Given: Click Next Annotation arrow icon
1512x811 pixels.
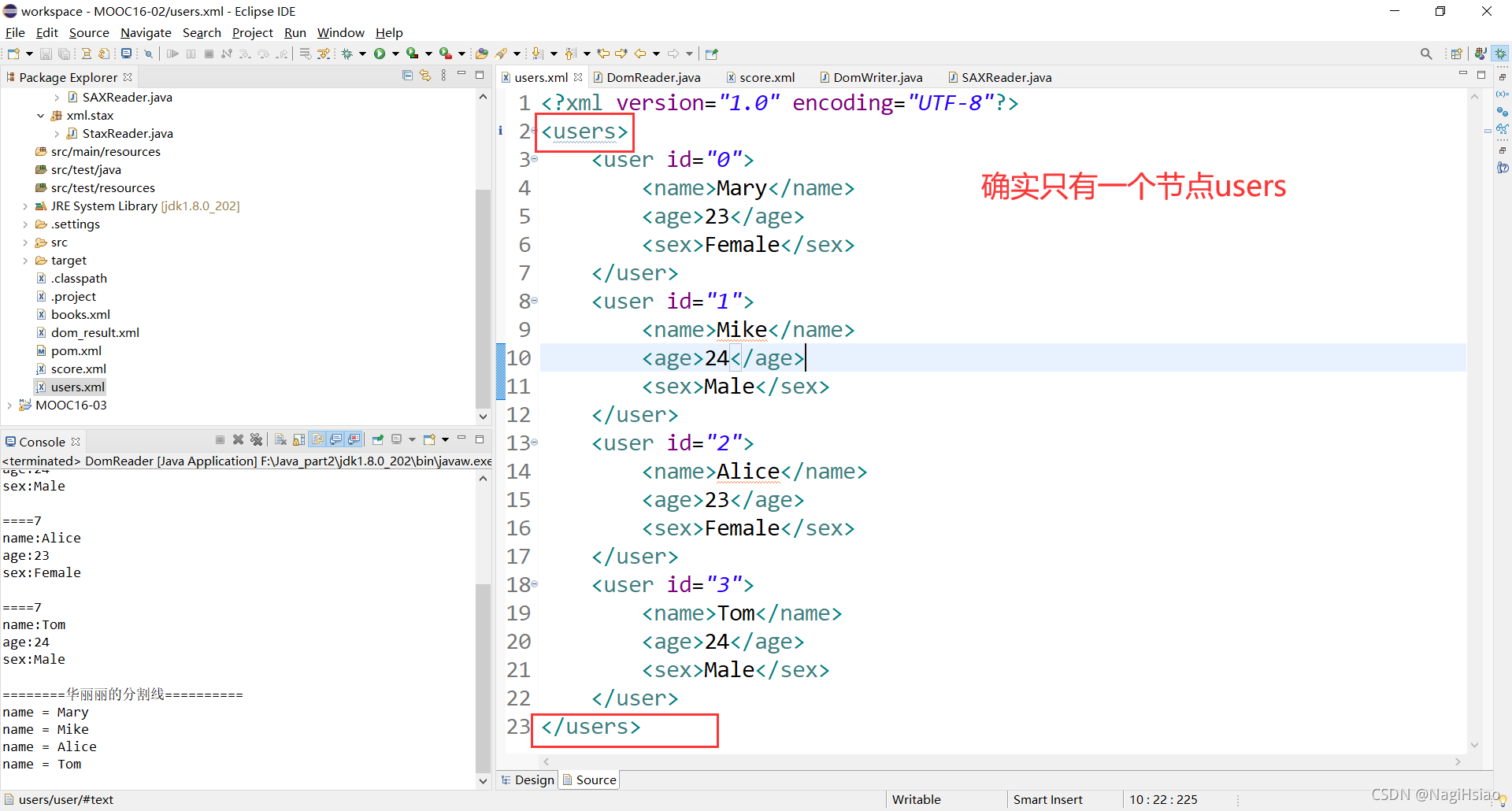Looking at the screenshot, I should click(536, 54).
